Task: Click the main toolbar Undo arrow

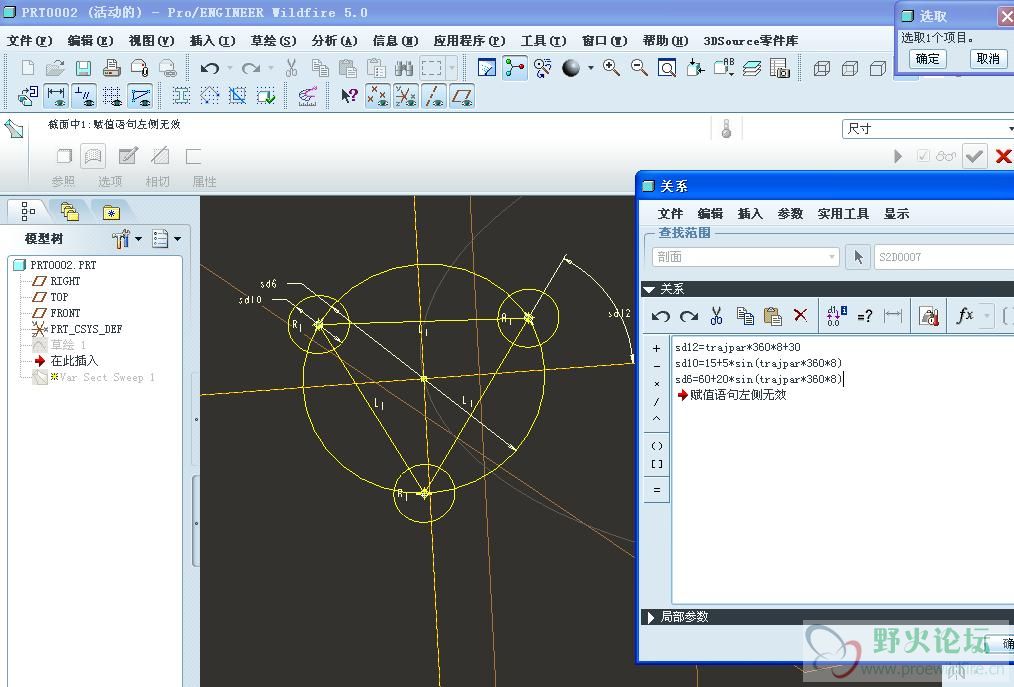Action: [209, 67]
